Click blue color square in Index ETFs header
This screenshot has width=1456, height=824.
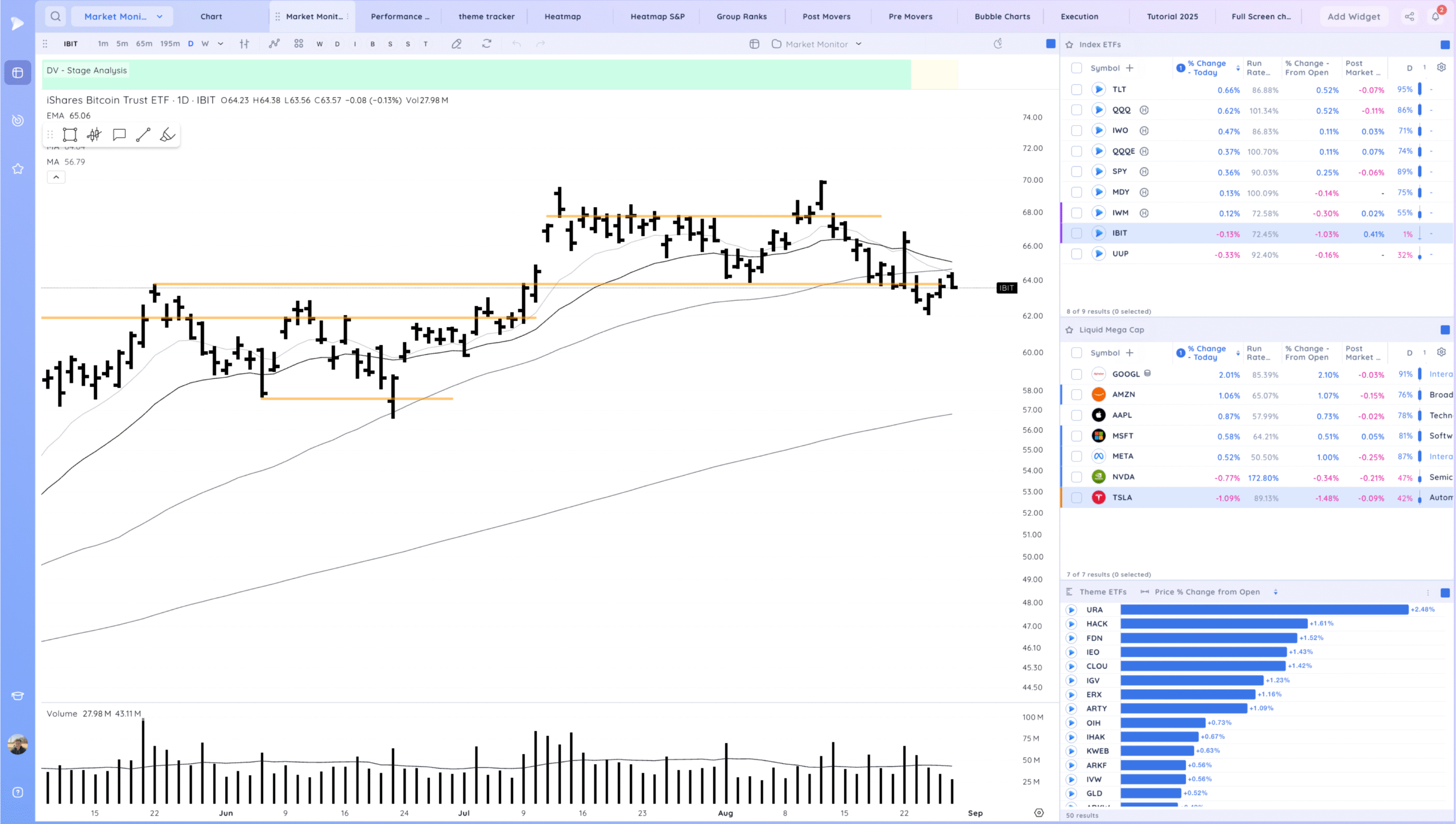coord(1445,44)
